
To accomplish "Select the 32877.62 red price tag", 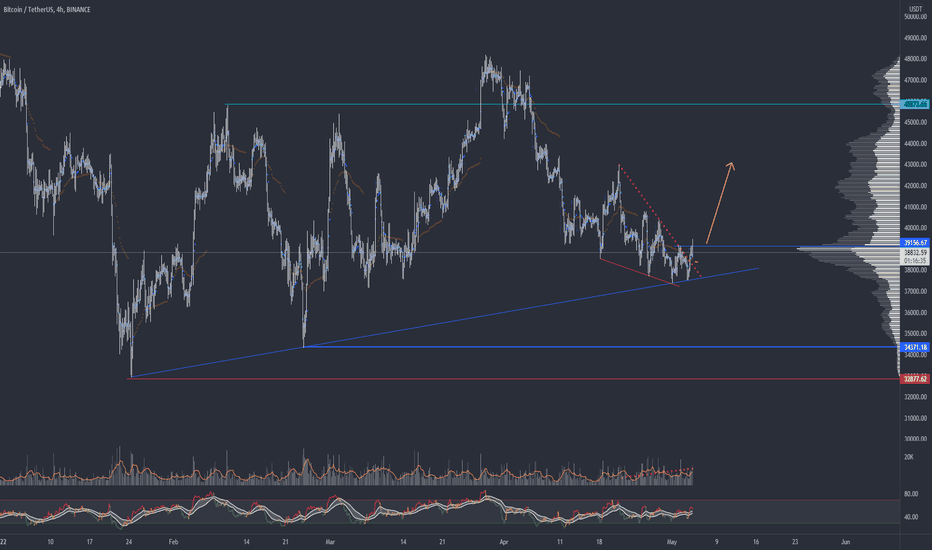I will [x=915, y=379].
